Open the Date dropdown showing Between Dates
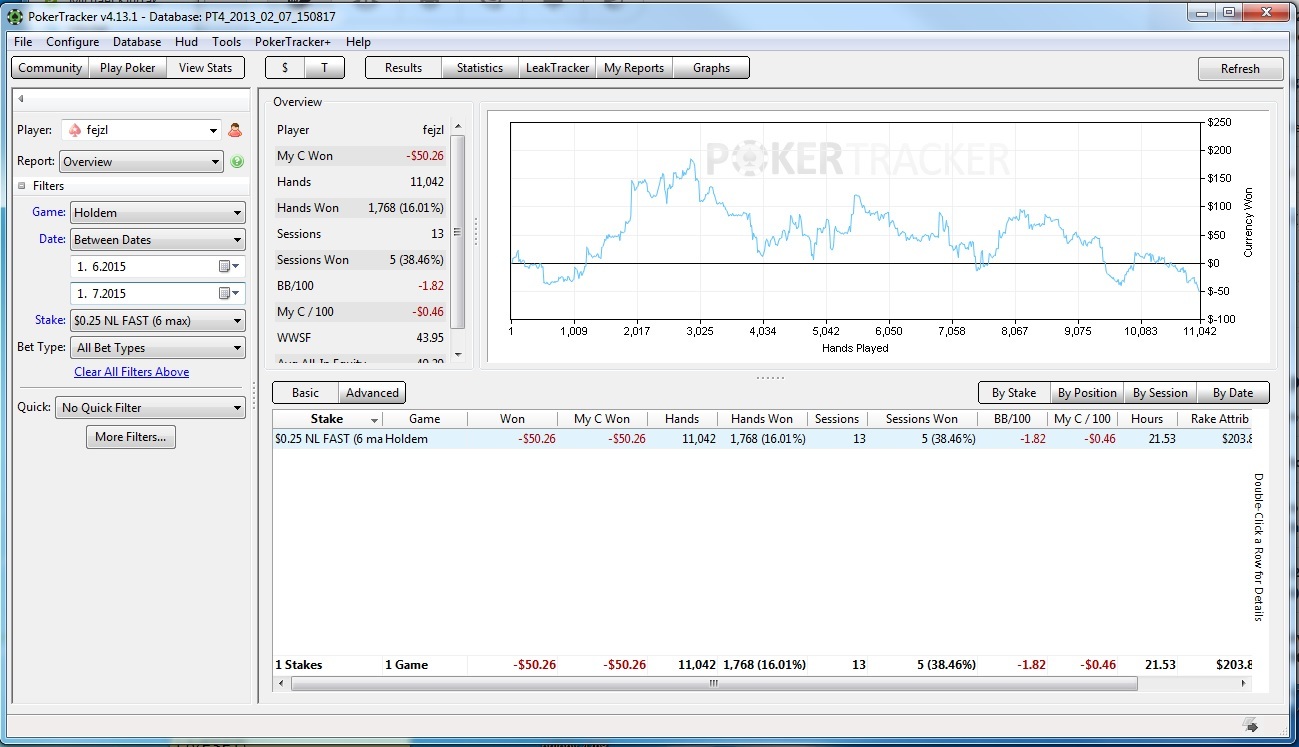Viewport: 1299px width, 747px height. 158,240
